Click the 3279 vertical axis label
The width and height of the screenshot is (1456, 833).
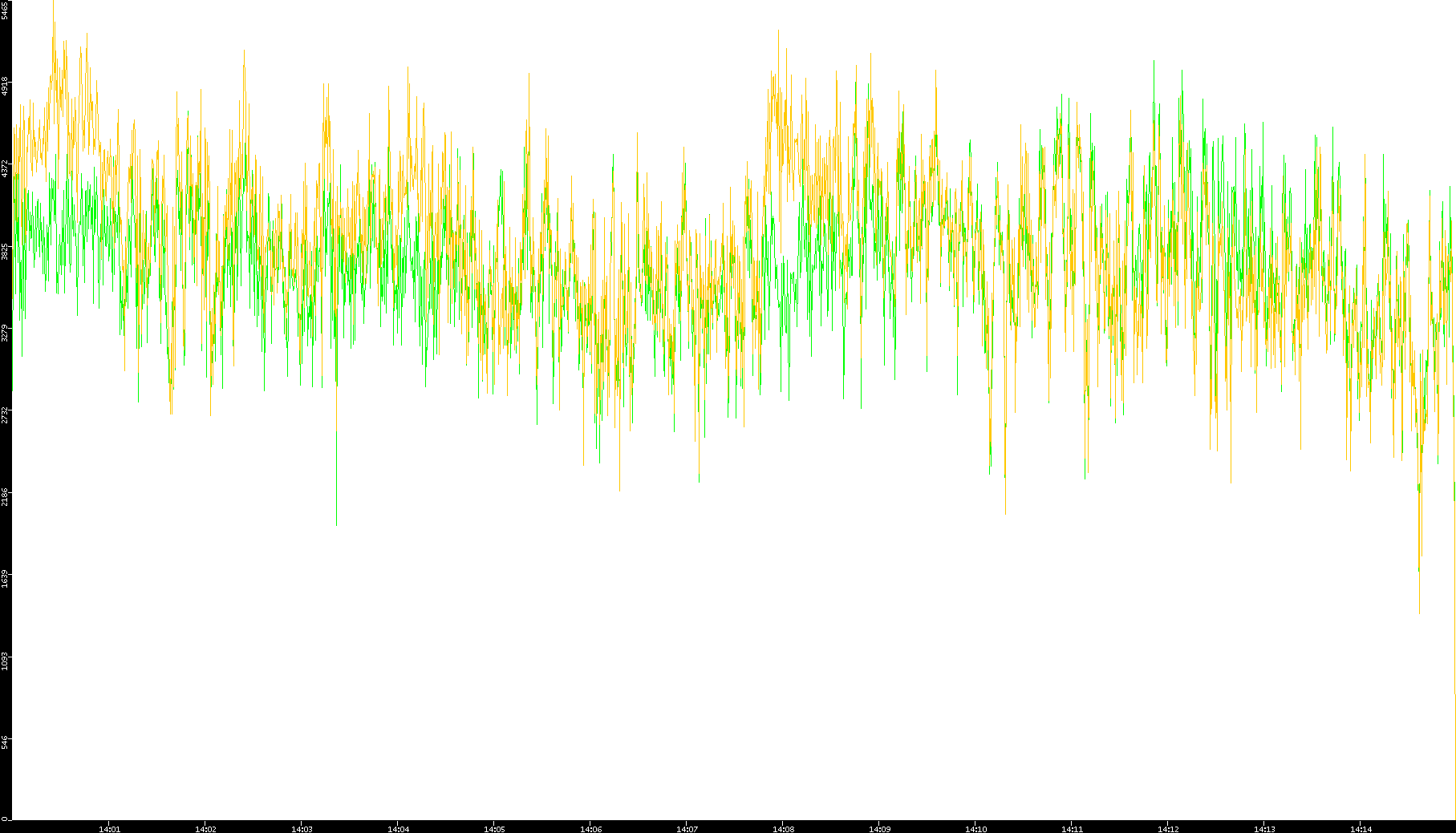coord(5,333)
